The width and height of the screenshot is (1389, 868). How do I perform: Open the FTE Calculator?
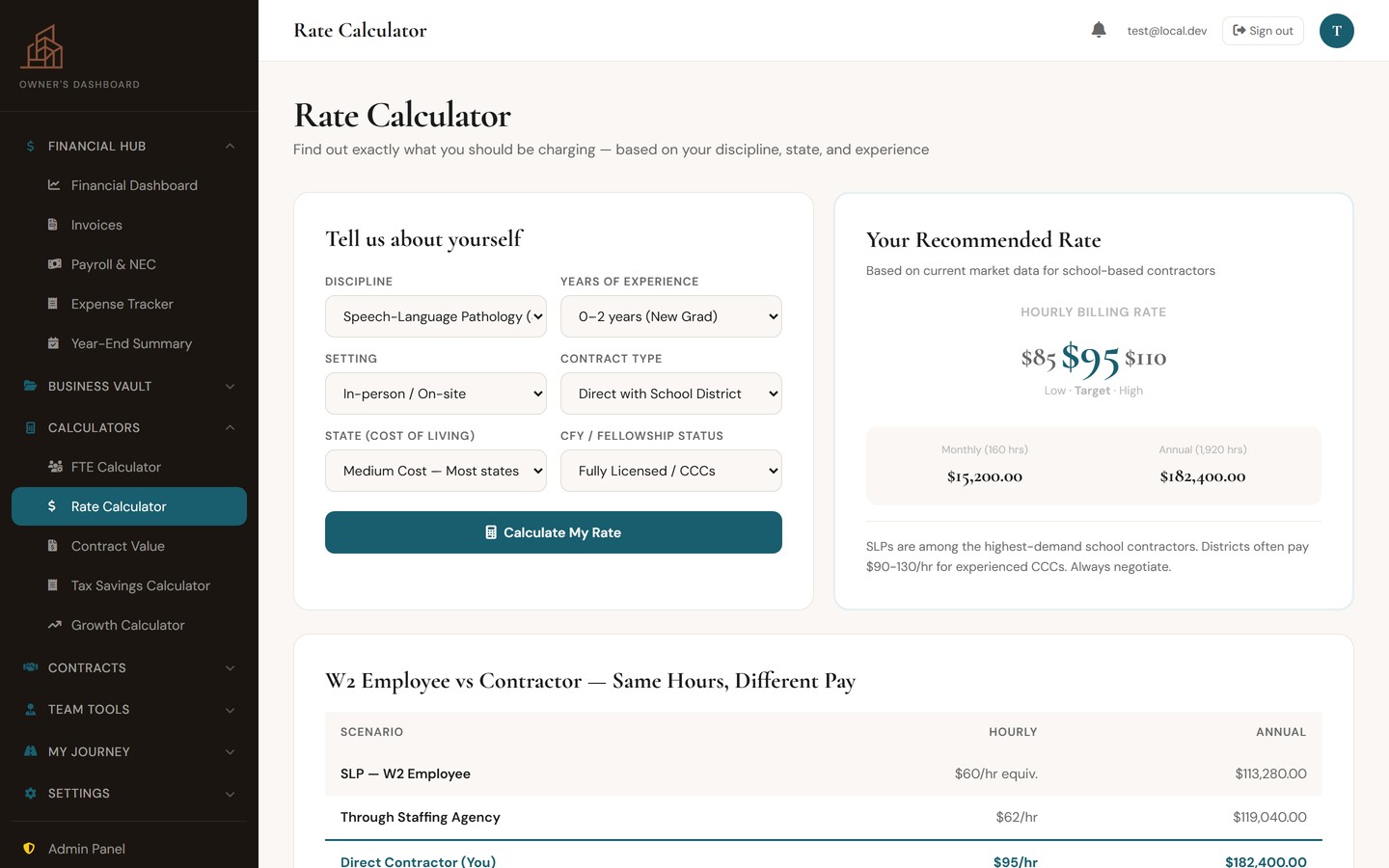click(x=129, y=467)
